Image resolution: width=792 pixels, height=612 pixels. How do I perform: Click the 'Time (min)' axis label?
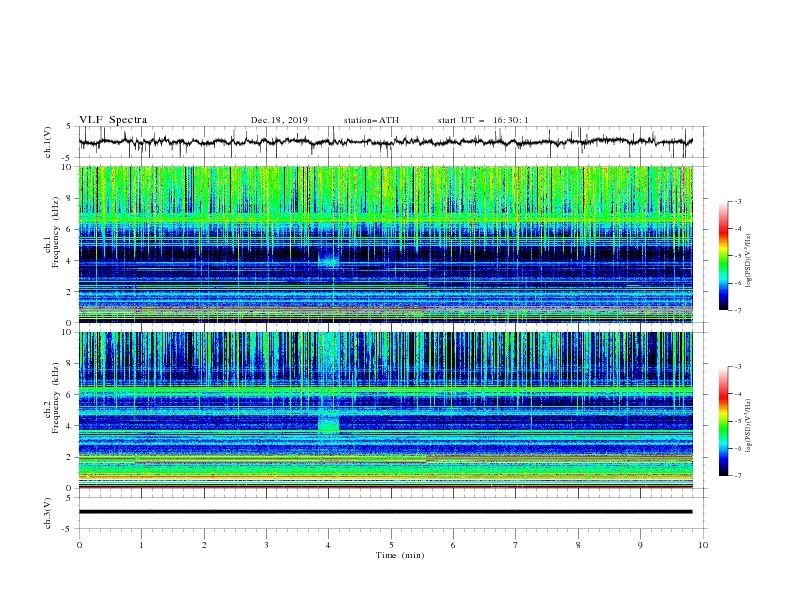tap(400, 555)
